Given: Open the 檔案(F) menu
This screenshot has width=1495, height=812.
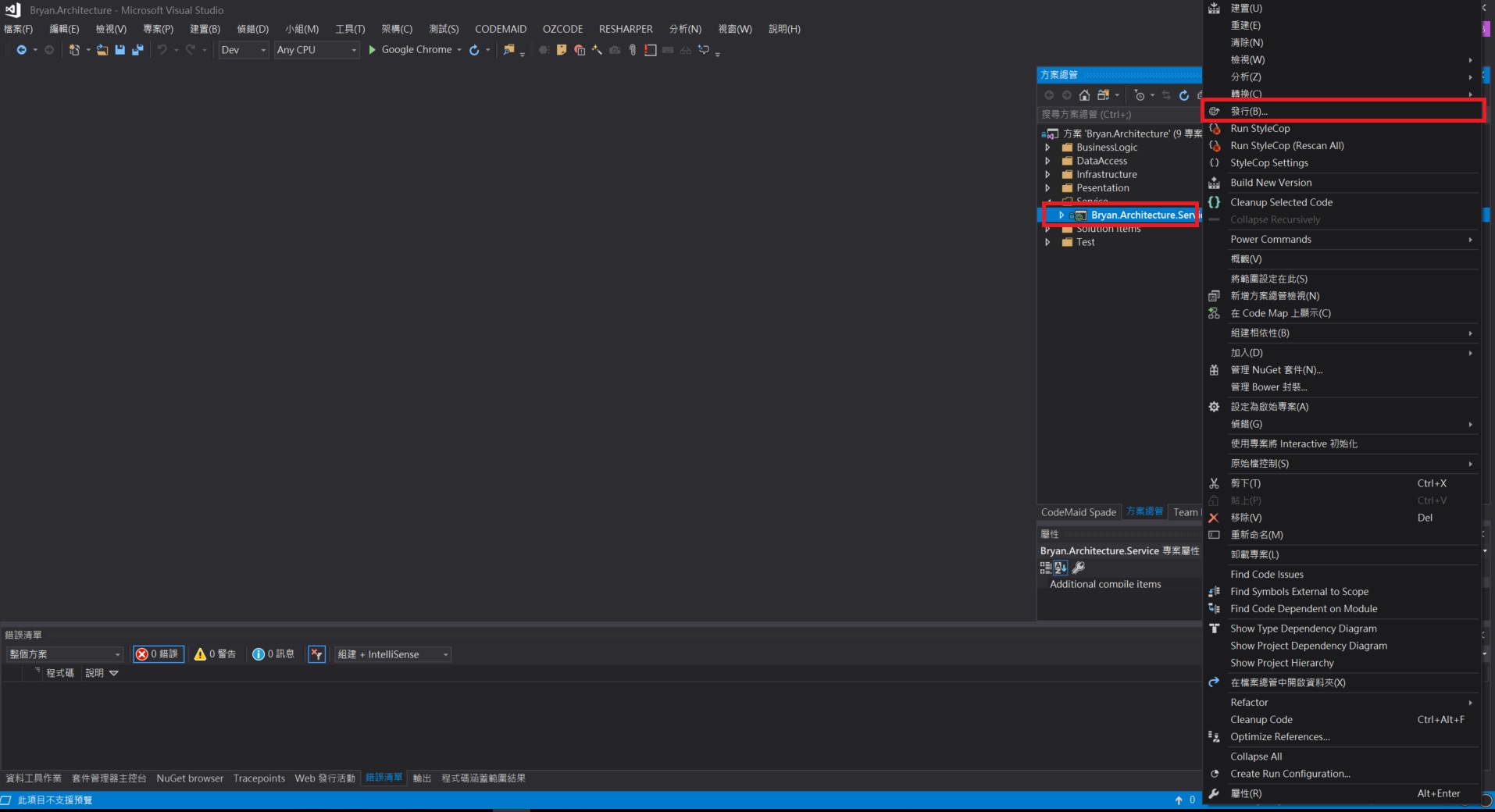Looking at the screenshot, I should [19, 29].
